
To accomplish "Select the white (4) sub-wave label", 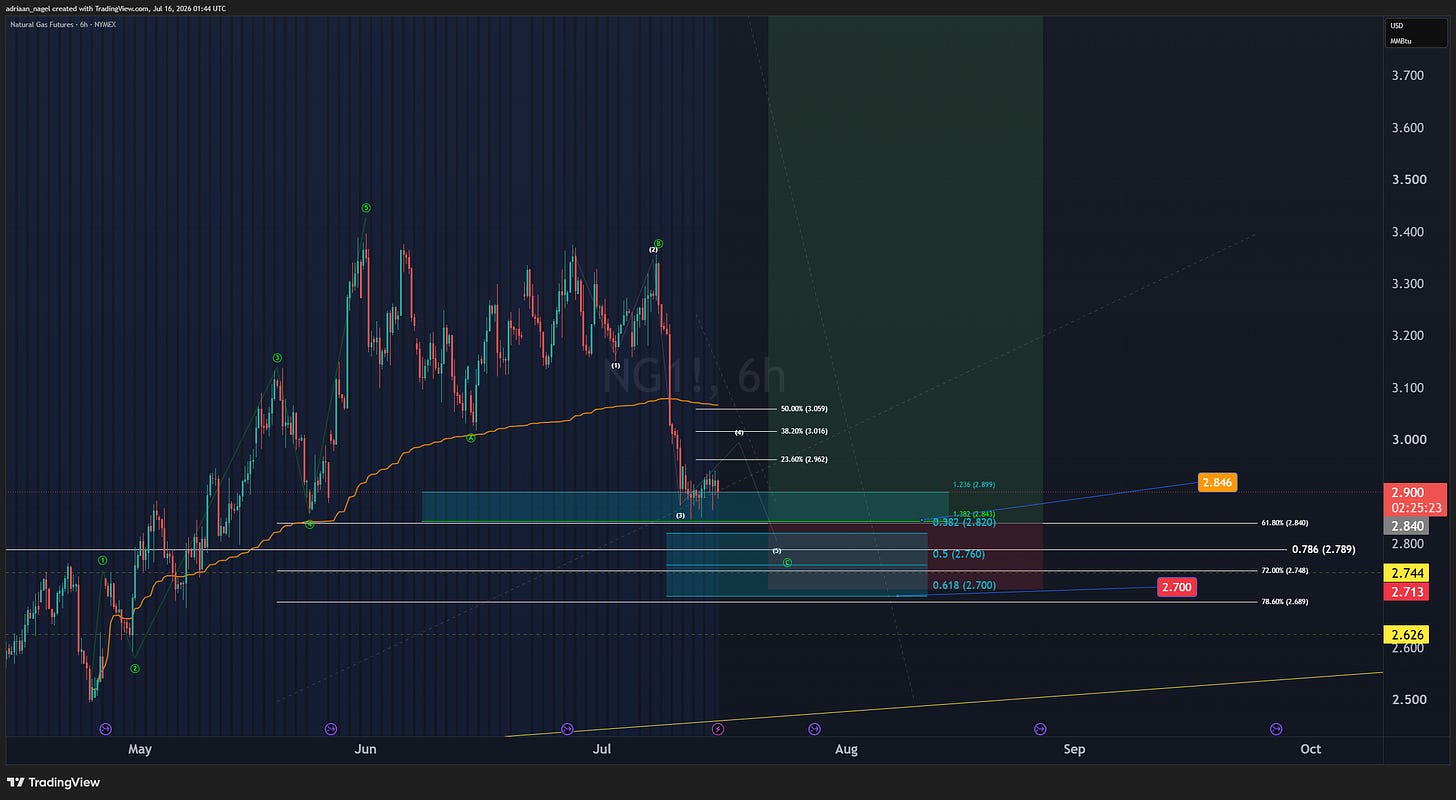I will click(739, 432).
